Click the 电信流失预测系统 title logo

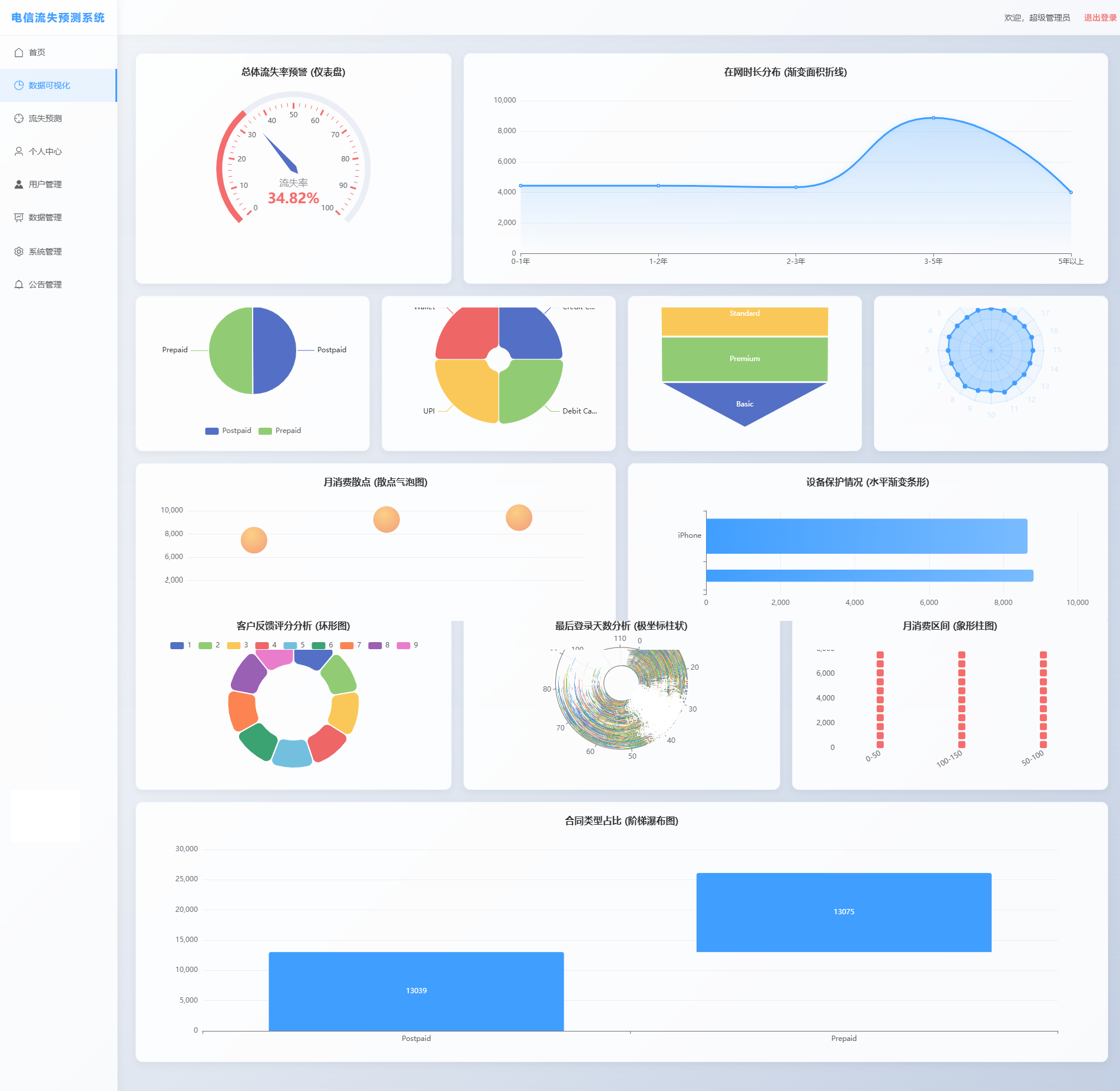pos(58,18)
